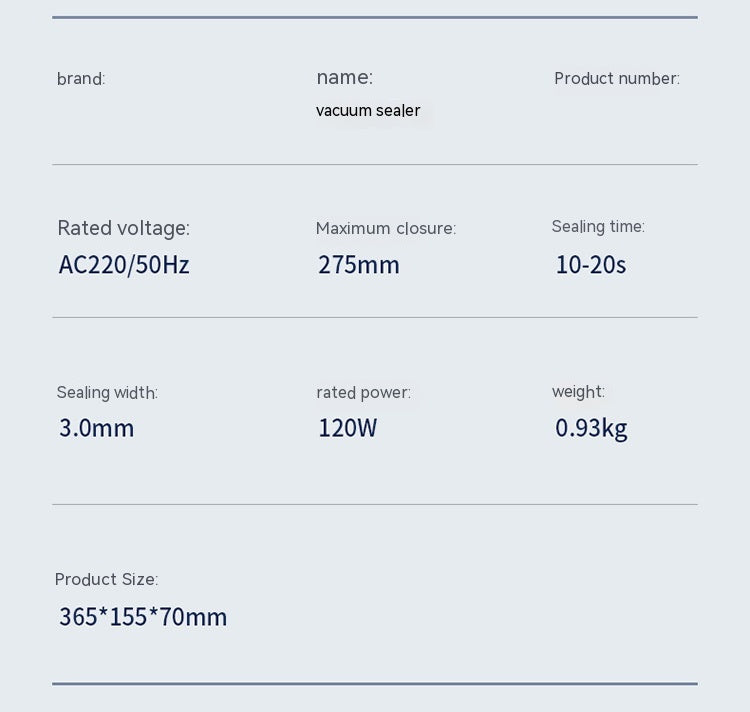Select the 120W power value
The width and height of the screenshot is (750, 712).
tap(348, 428)
